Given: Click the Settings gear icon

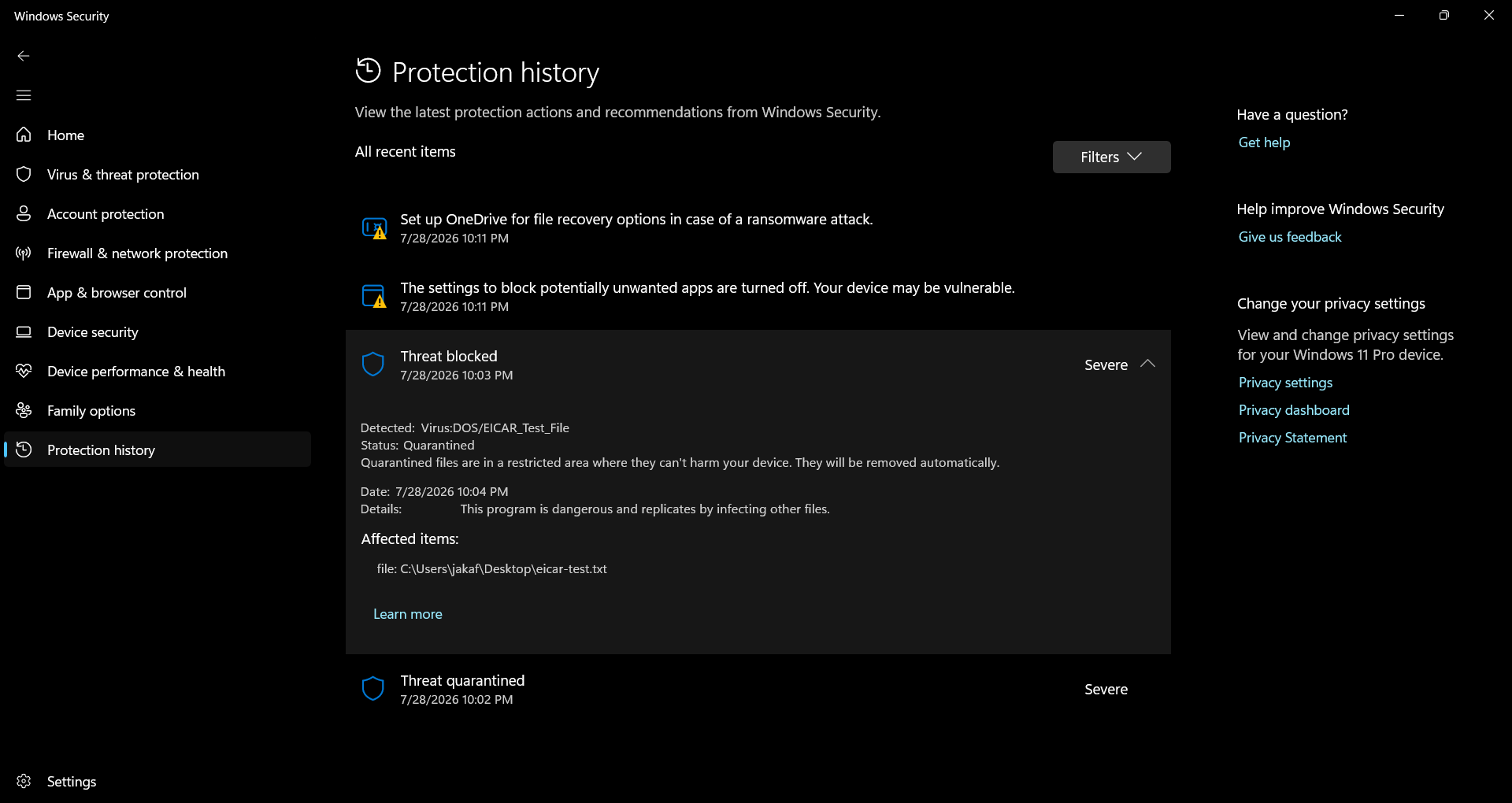Looking at the screenshot, I should tap(24, 781).
